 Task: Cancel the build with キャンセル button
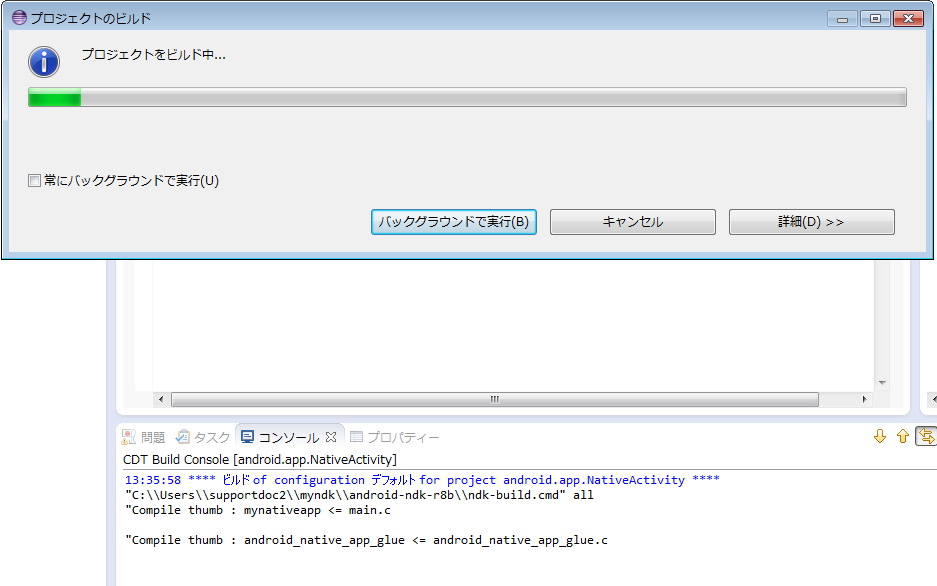coord(632,222)
